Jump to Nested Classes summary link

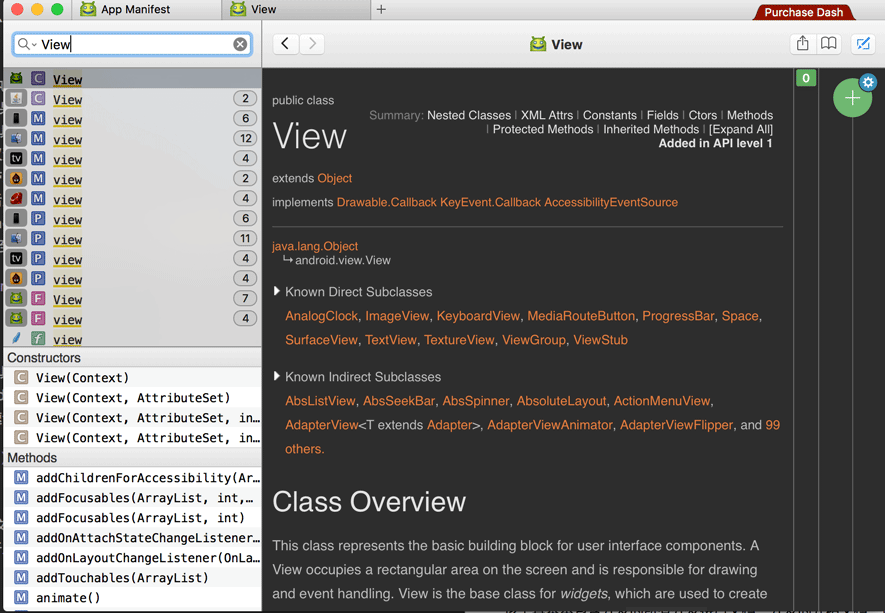pos(468,115)
